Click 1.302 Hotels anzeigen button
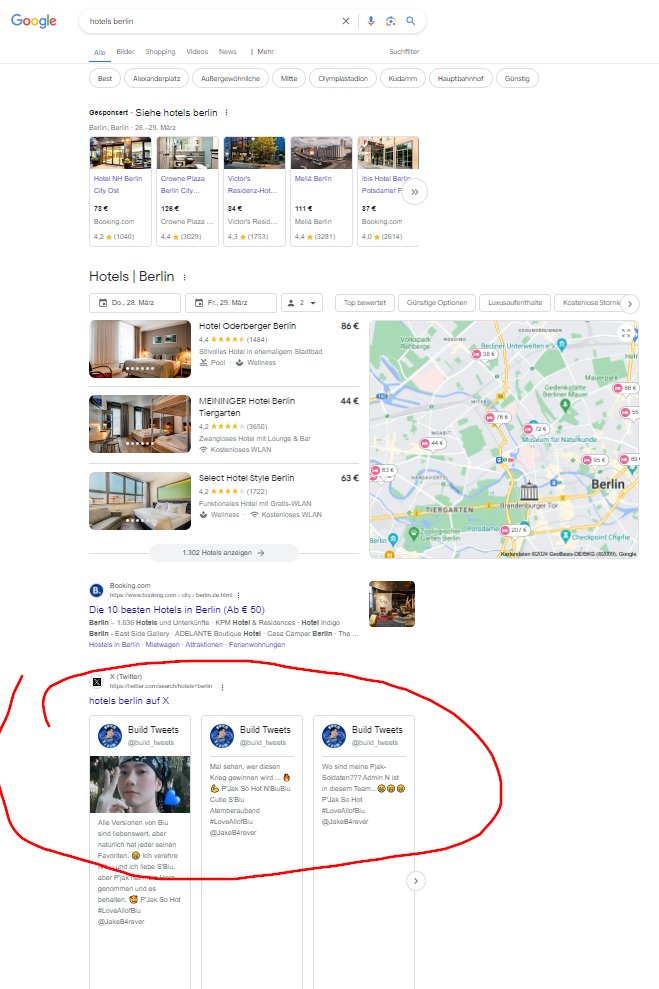 coord(223,553)
